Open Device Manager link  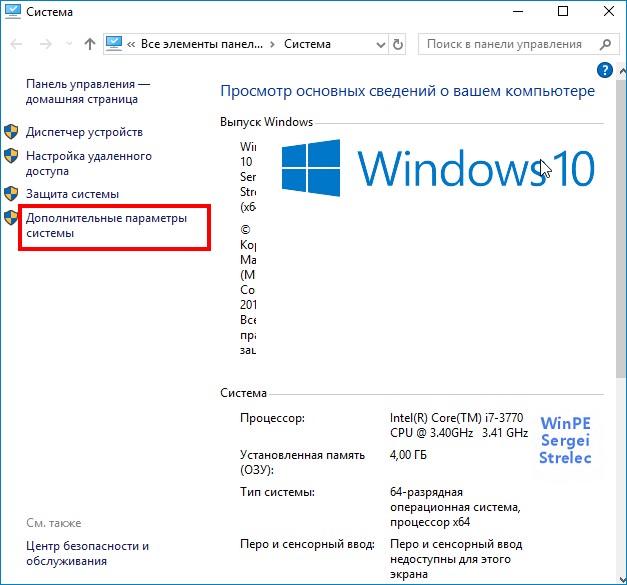click(84, 132)
